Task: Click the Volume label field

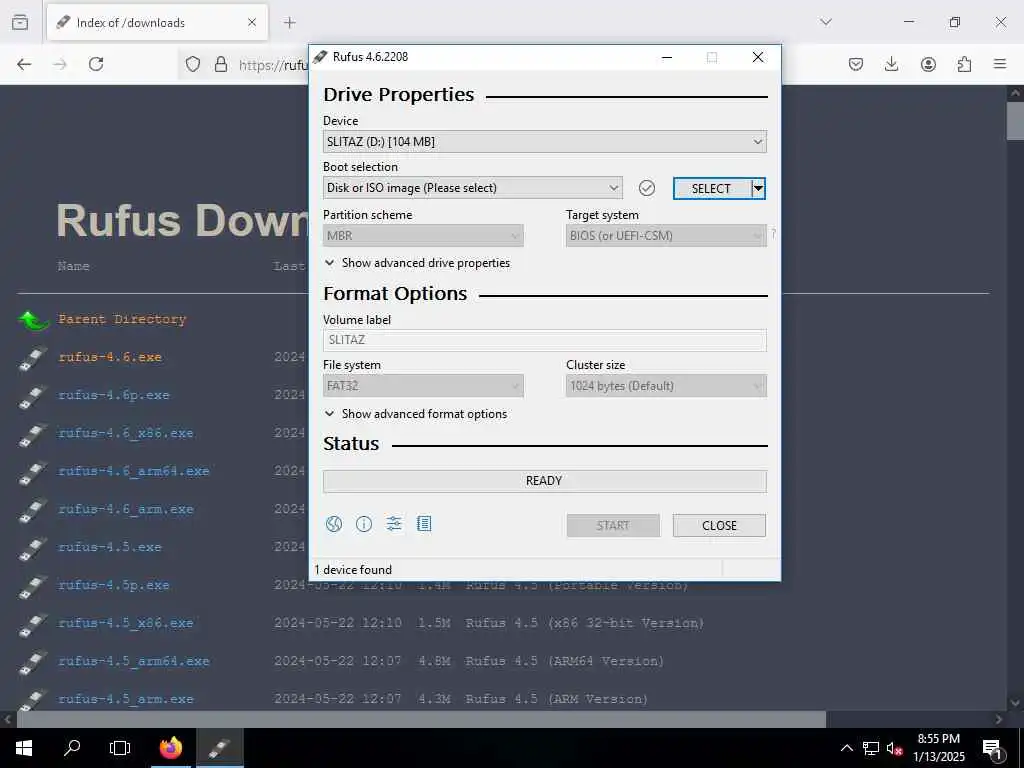Action: coord(545,340)
